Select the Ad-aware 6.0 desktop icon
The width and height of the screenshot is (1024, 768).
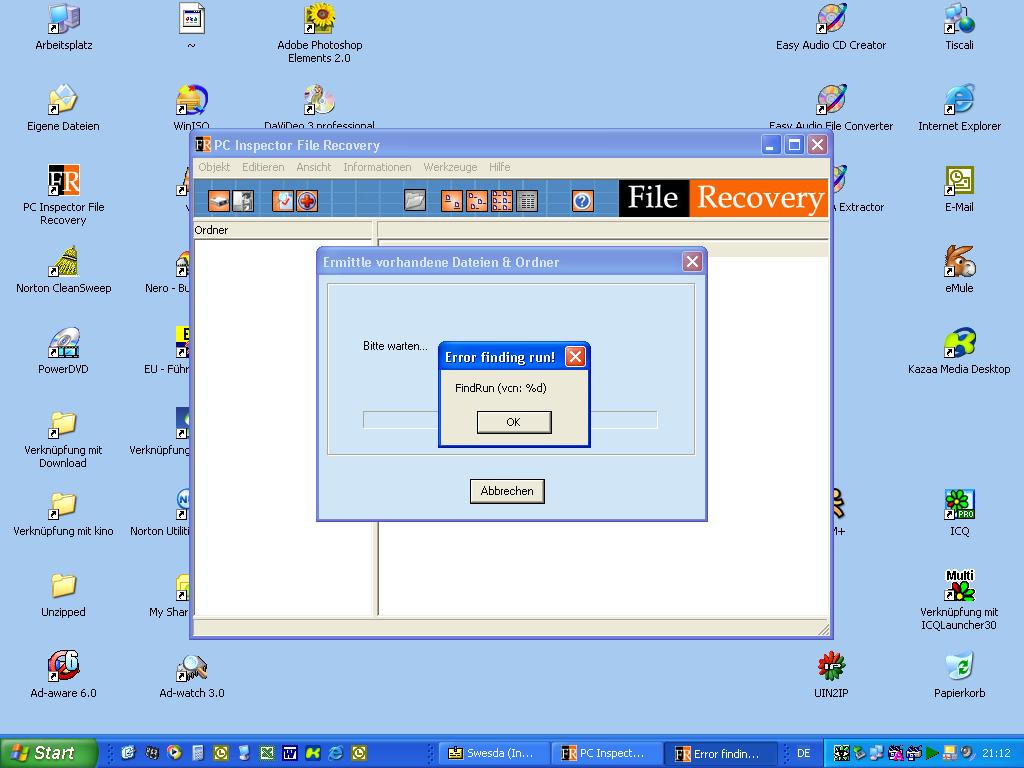click(63, 675)
